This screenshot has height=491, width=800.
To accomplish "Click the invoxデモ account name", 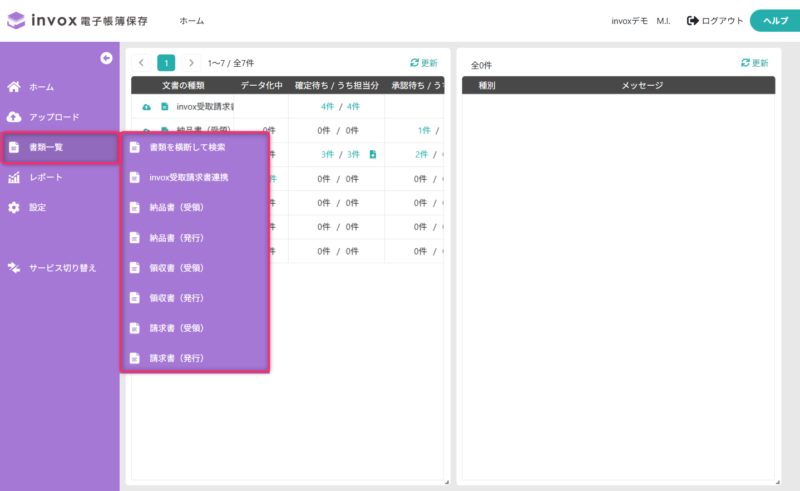I will pyautogui.click(x=630, y=21).
